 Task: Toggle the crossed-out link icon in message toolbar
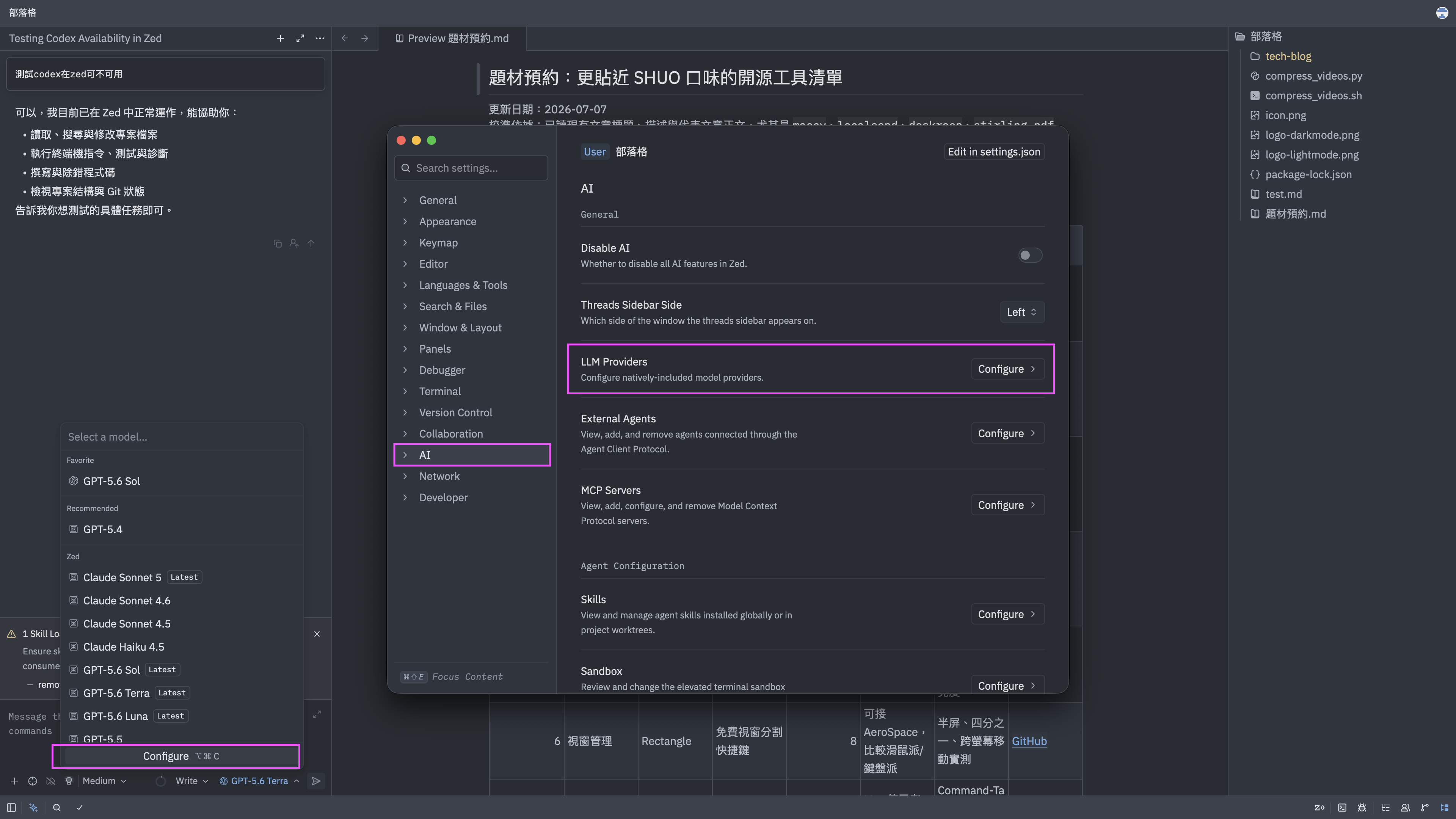[x=51, y=781]
